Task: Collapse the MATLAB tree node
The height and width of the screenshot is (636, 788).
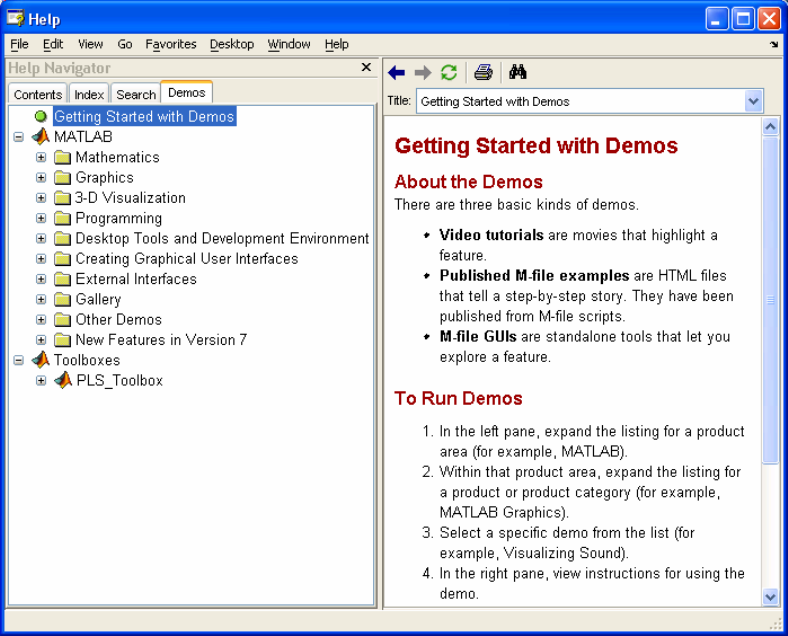Action: [19, 137]
